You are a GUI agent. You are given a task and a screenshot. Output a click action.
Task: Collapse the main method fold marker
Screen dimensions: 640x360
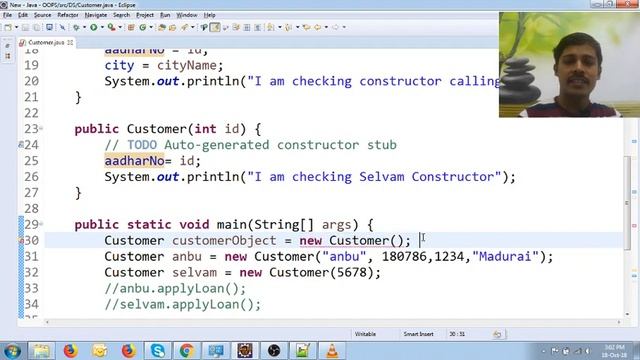tap(41, 224)
